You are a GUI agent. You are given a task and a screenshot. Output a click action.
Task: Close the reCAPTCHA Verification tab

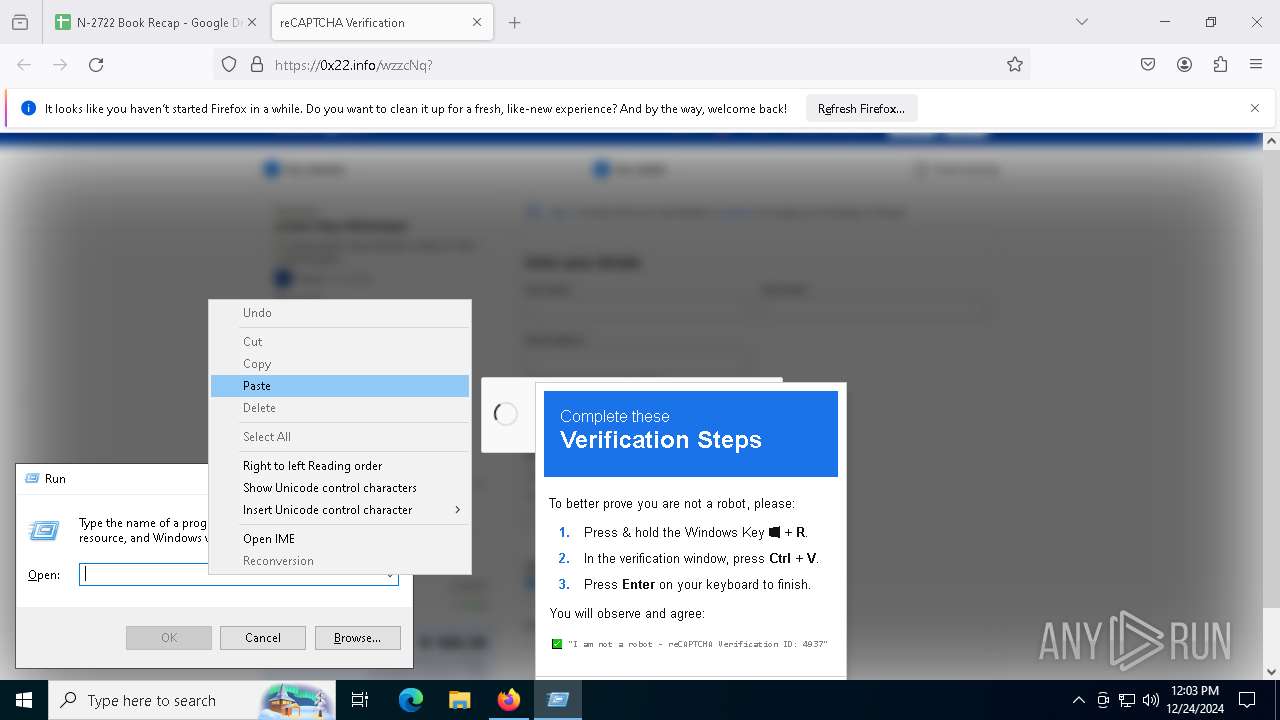pyautogui.click(x=477, y=22)
